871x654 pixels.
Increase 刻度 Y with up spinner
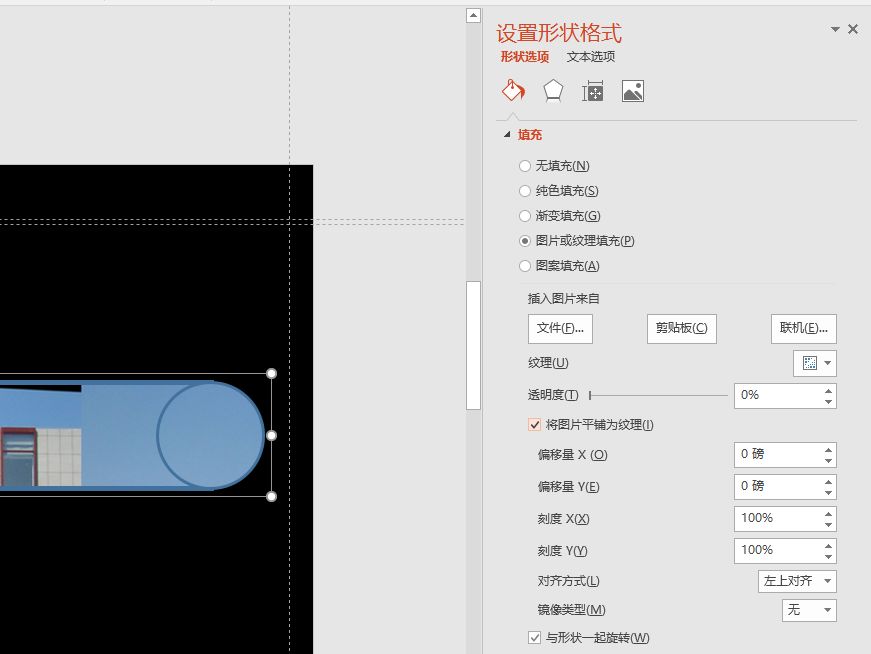pos(829,546)
